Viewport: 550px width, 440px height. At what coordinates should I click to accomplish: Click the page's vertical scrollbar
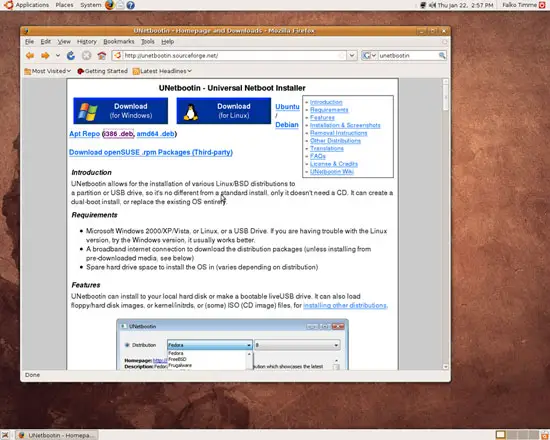[445, 224]
